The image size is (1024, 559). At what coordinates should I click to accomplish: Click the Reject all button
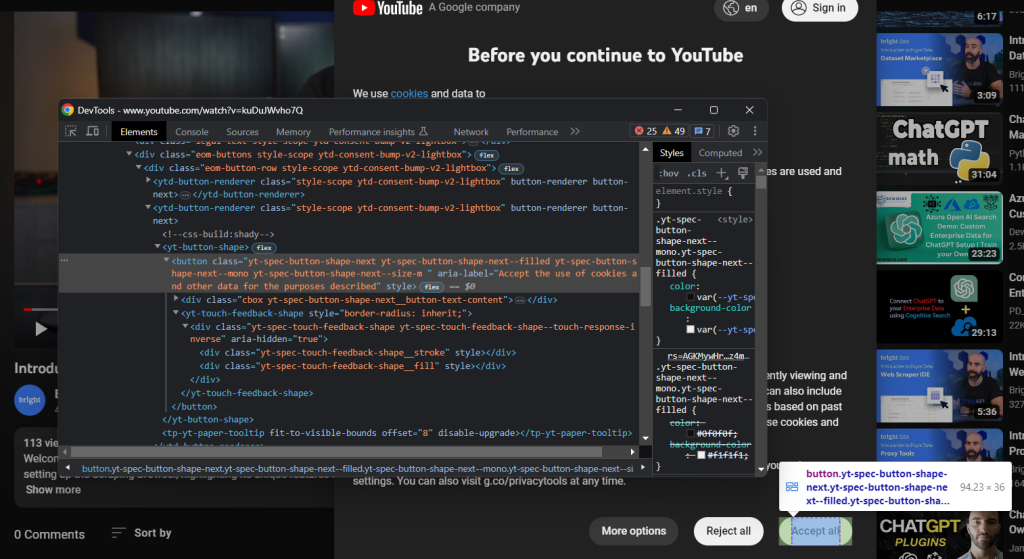(x=728, y=531)
